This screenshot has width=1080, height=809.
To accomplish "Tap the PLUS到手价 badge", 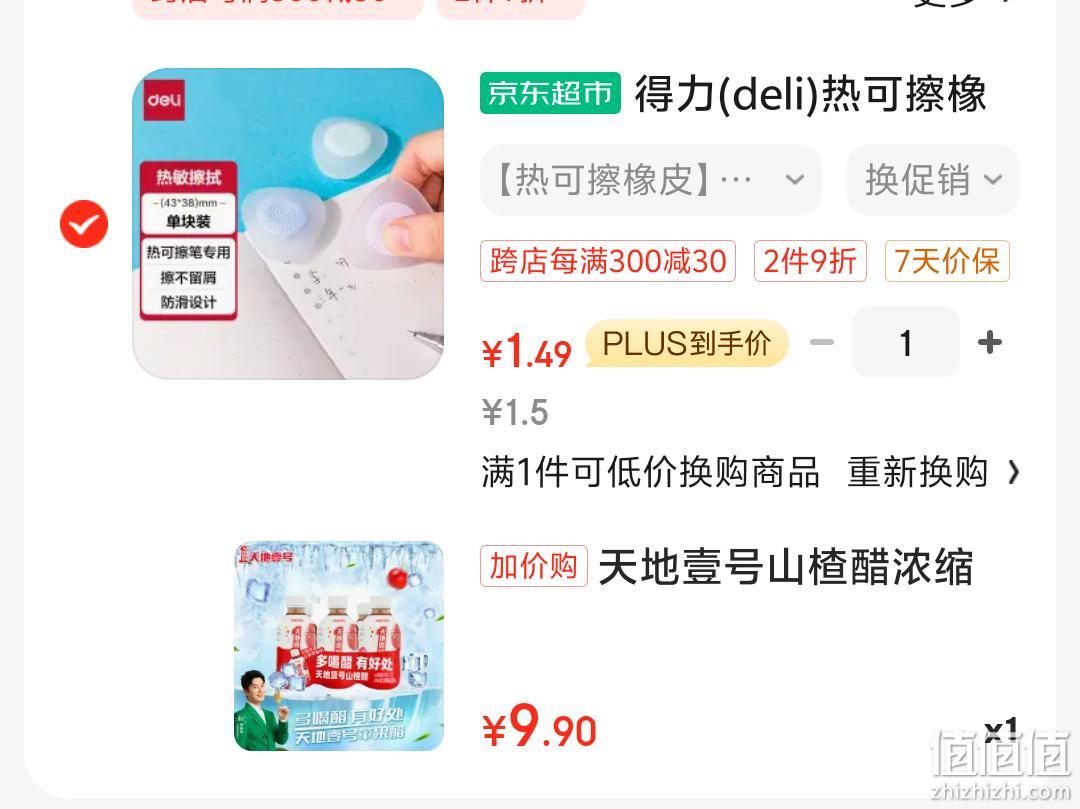I will [x=687, y=343].
